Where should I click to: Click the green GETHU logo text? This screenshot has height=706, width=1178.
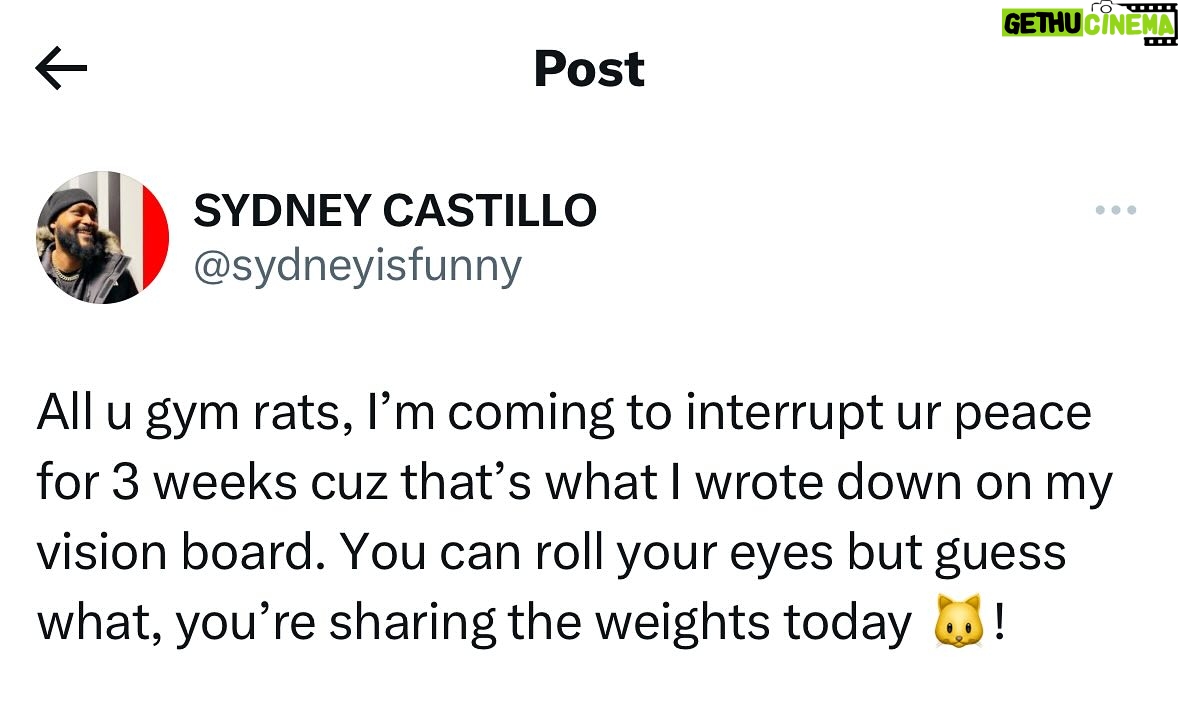[1042, 23]
